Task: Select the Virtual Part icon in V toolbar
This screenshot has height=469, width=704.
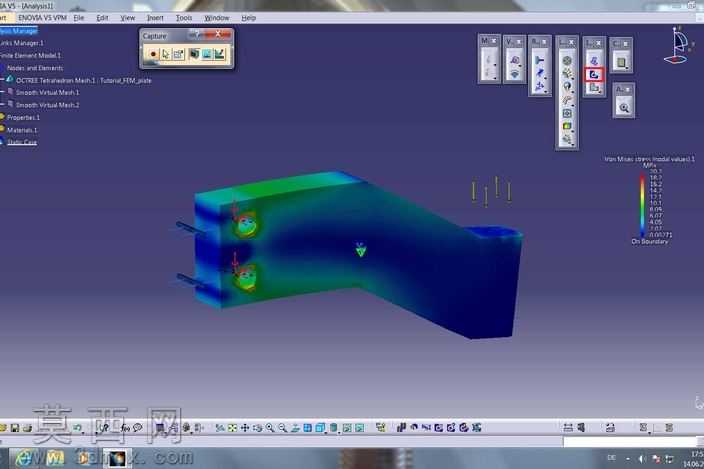Action: tap(515, 61)
